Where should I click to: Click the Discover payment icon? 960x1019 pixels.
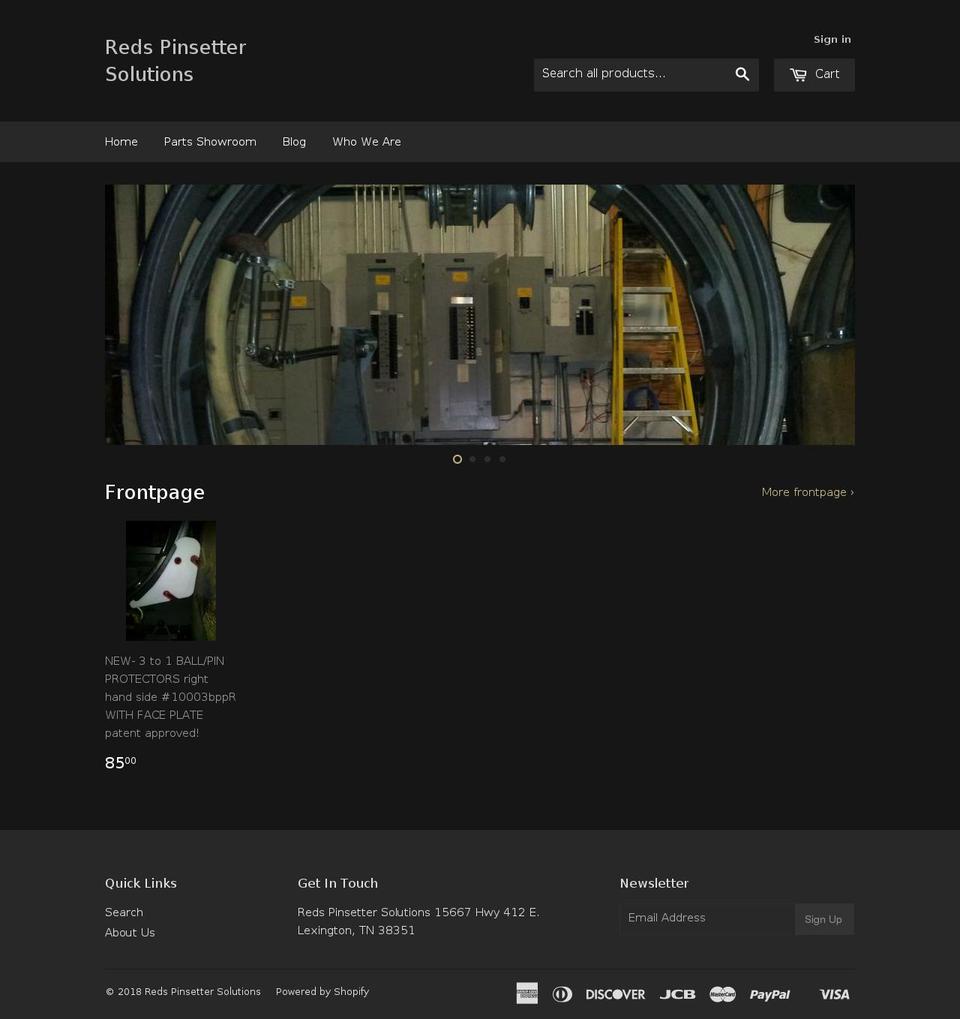614,993
